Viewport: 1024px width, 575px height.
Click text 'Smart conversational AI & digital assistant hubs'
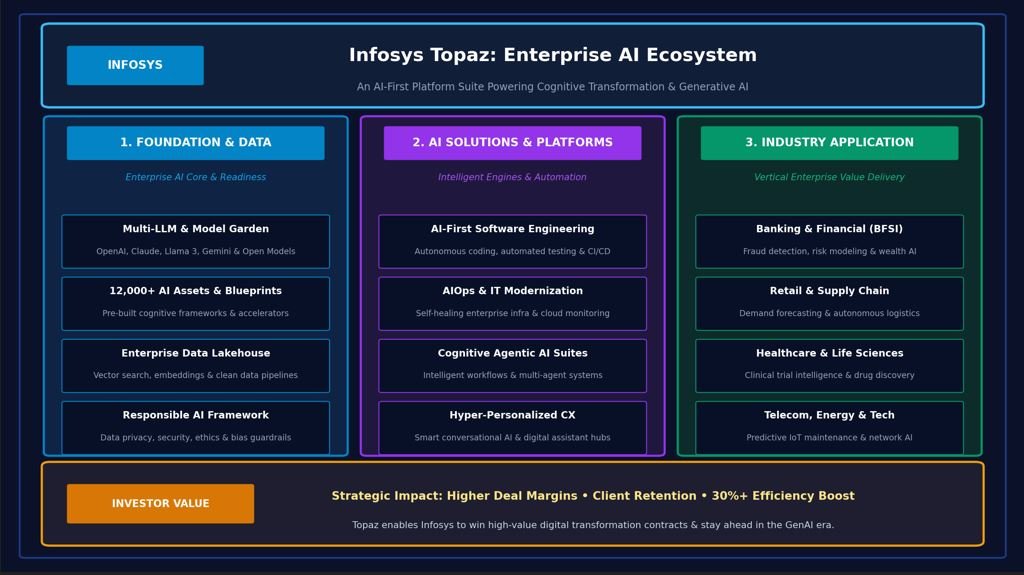coord(513,438)
